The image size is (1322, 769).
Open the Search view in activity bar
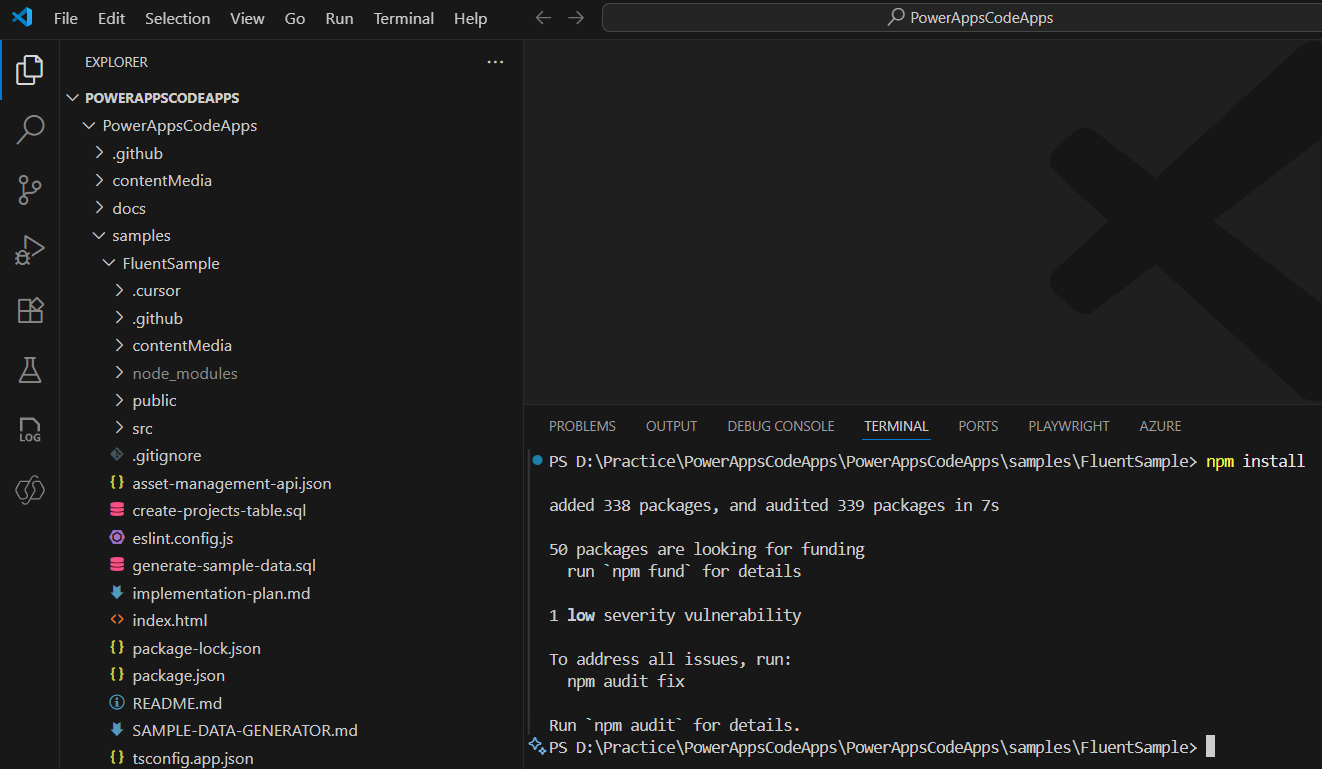coord(30,129)
